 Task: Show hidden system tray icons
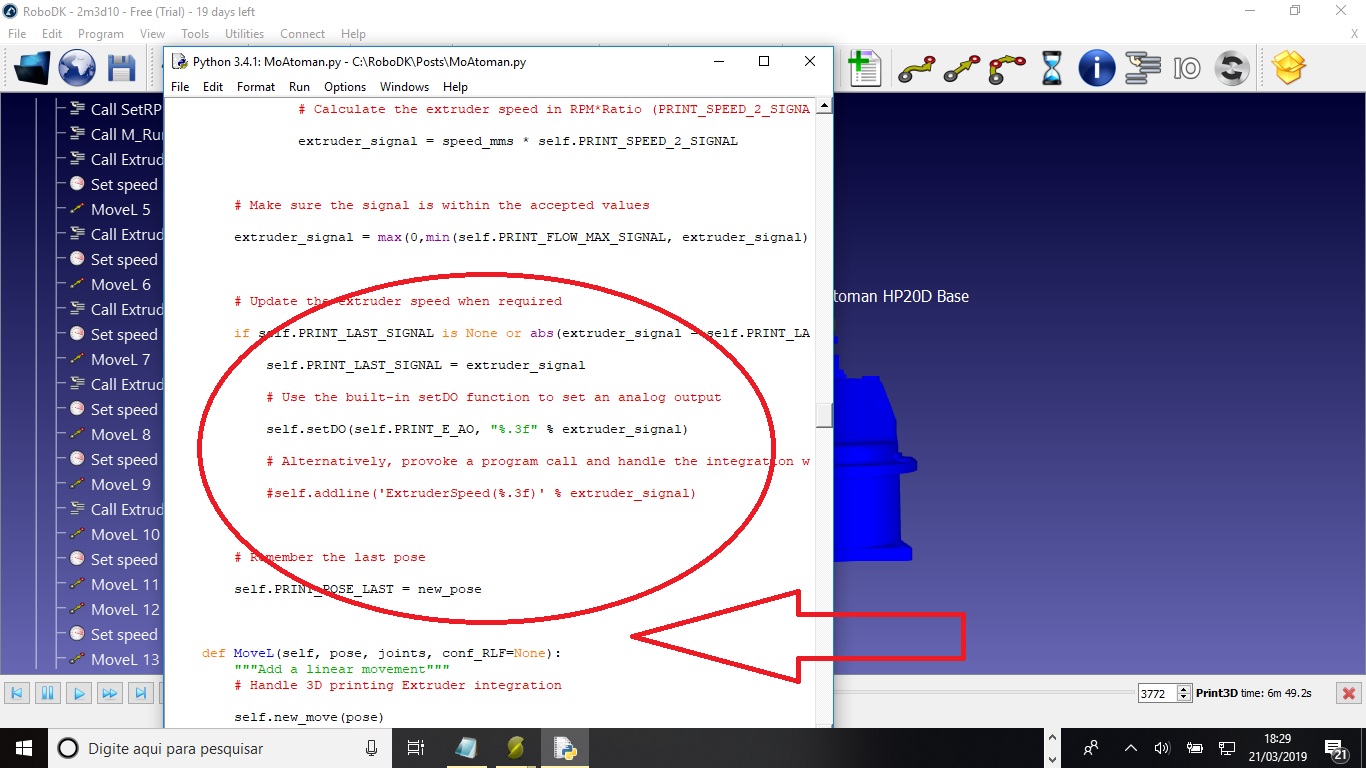[1131, 748]
